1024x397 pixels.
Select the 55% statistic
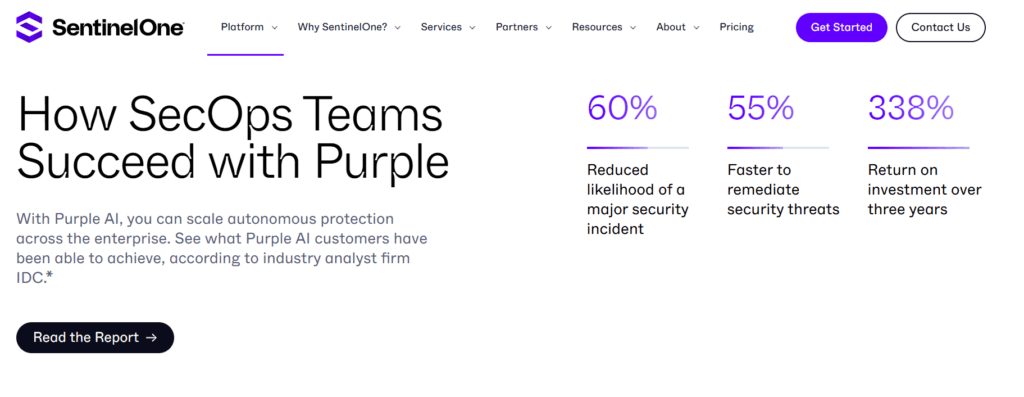760,108
